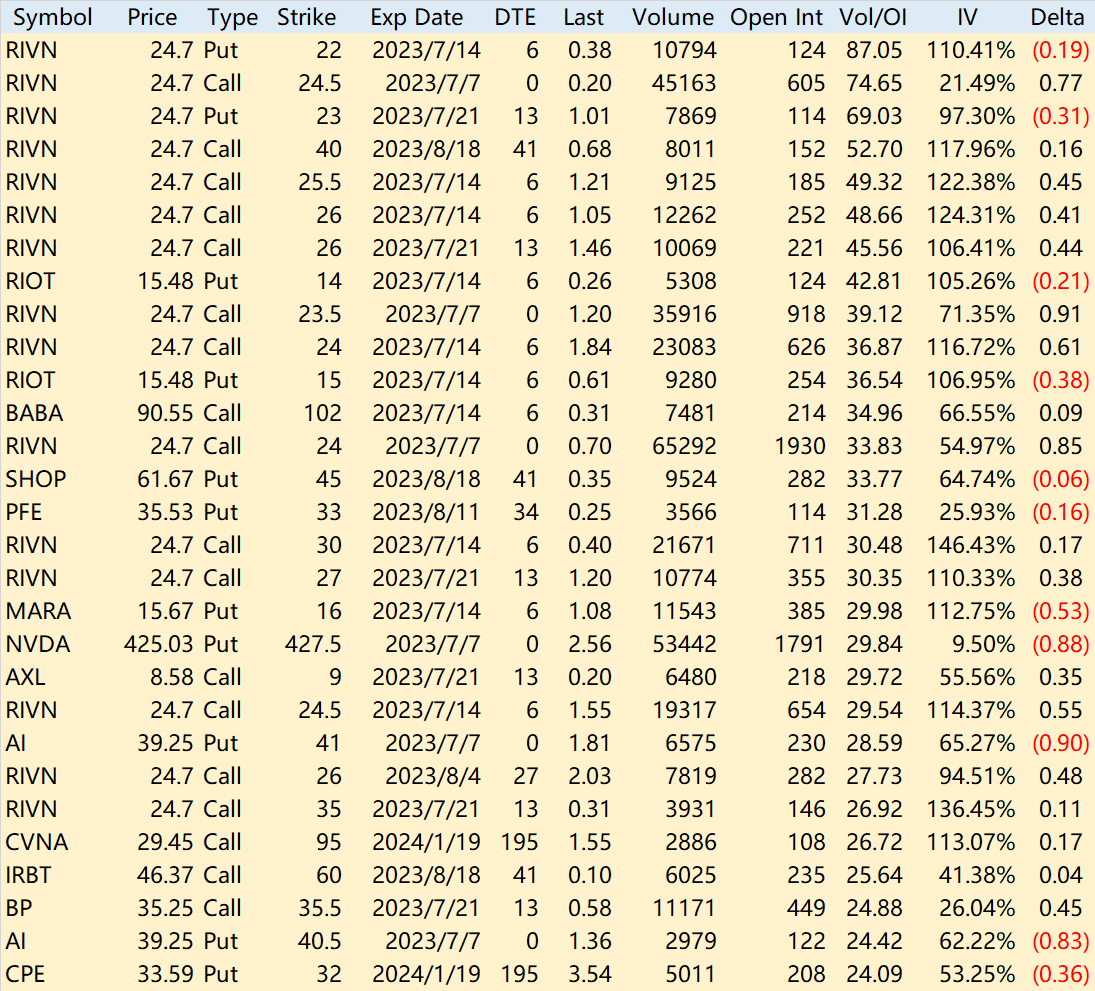Viewport: 1095px width, 991px height.
Task: Click the Delta column header
Action: [1057, 17]
